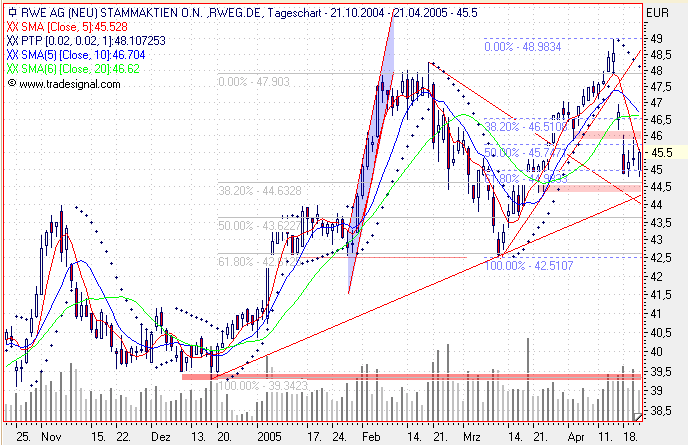Click the dark XX icon beside PTP indicator
The image size is (688, 445).
click(13, 41)
